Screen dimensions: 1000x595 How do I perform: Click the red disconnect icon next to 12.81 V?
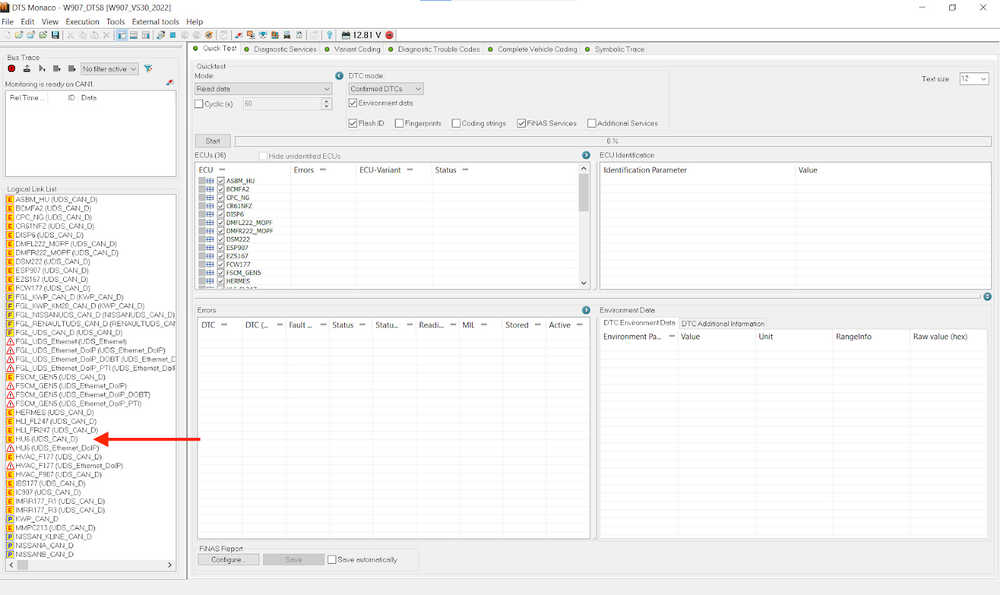(389, 35)
